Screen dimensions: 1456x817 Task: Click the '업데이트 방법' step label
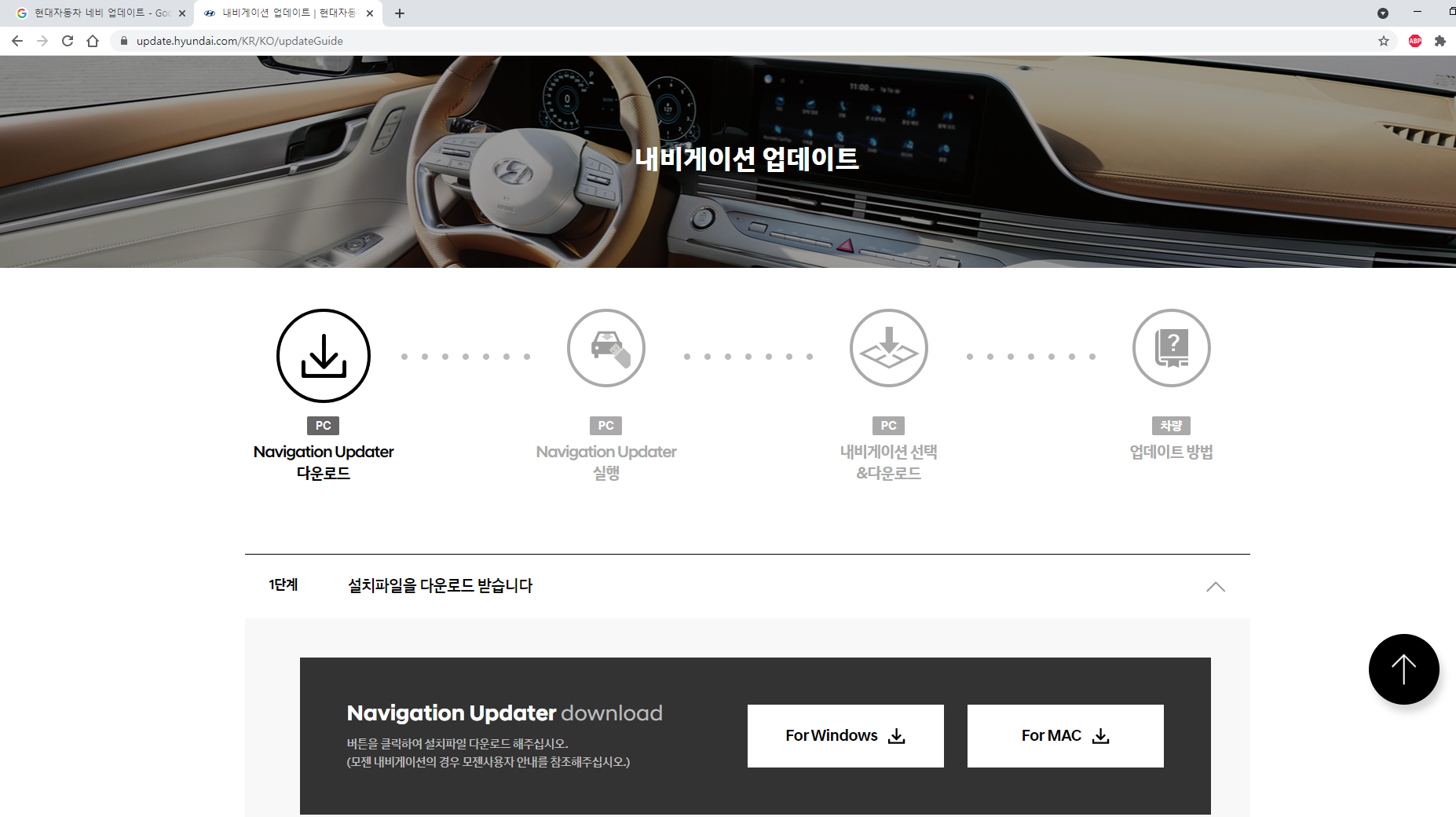coord(1172,452)
